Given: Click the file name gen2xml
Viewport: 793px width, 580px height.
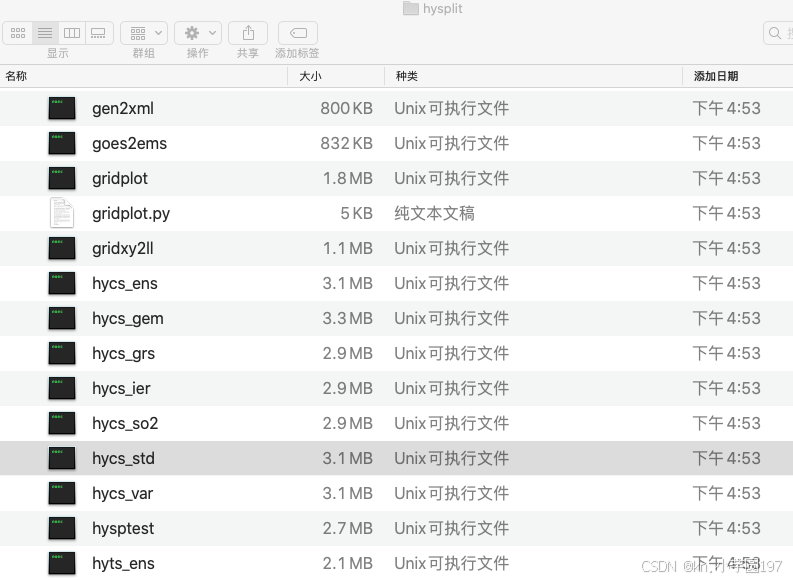Looking at the screenshot, I should pos(123,109).
